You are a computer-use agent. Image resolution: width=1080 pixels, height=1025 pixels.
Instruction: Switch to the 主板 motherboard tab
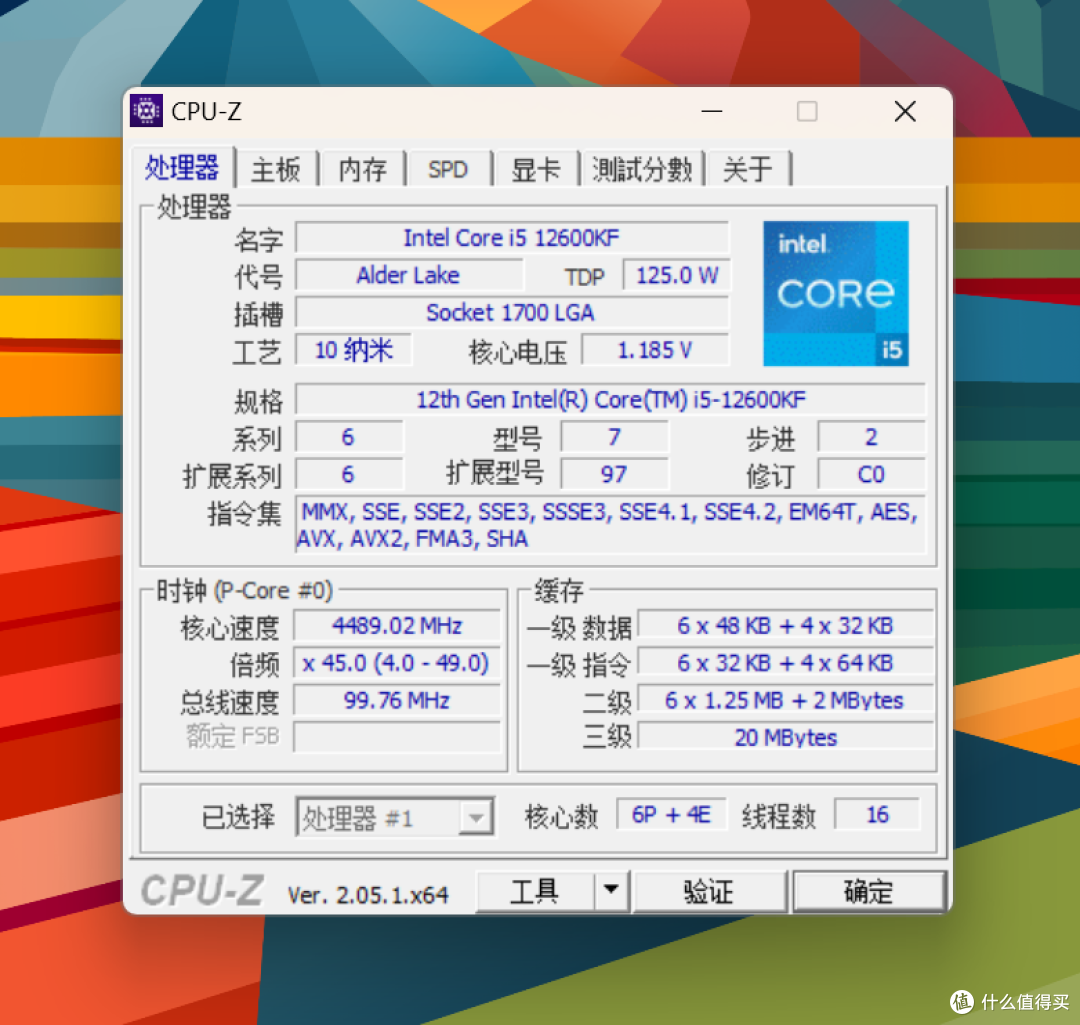pyautogui.click(x=277, y=168)
